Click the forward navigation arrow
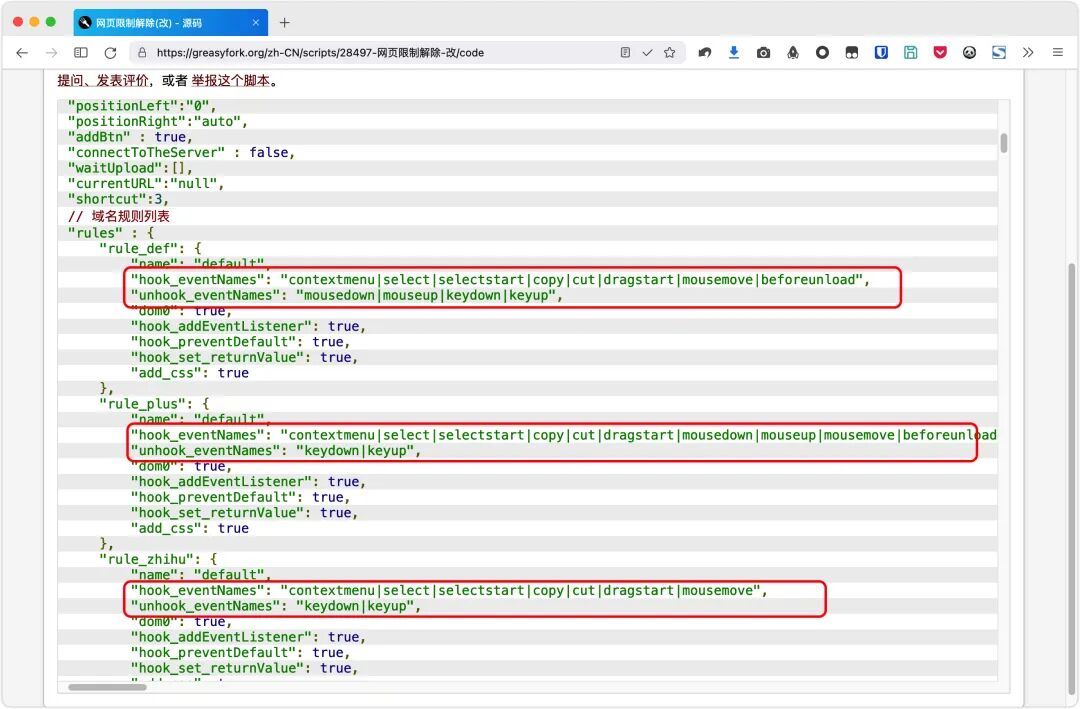 pyautogui.click(x=51, y=52)
